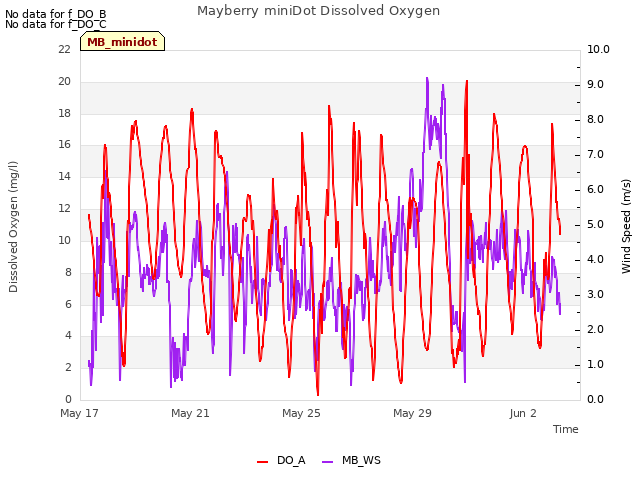Click the May 29 x-axis tick label

412,413
